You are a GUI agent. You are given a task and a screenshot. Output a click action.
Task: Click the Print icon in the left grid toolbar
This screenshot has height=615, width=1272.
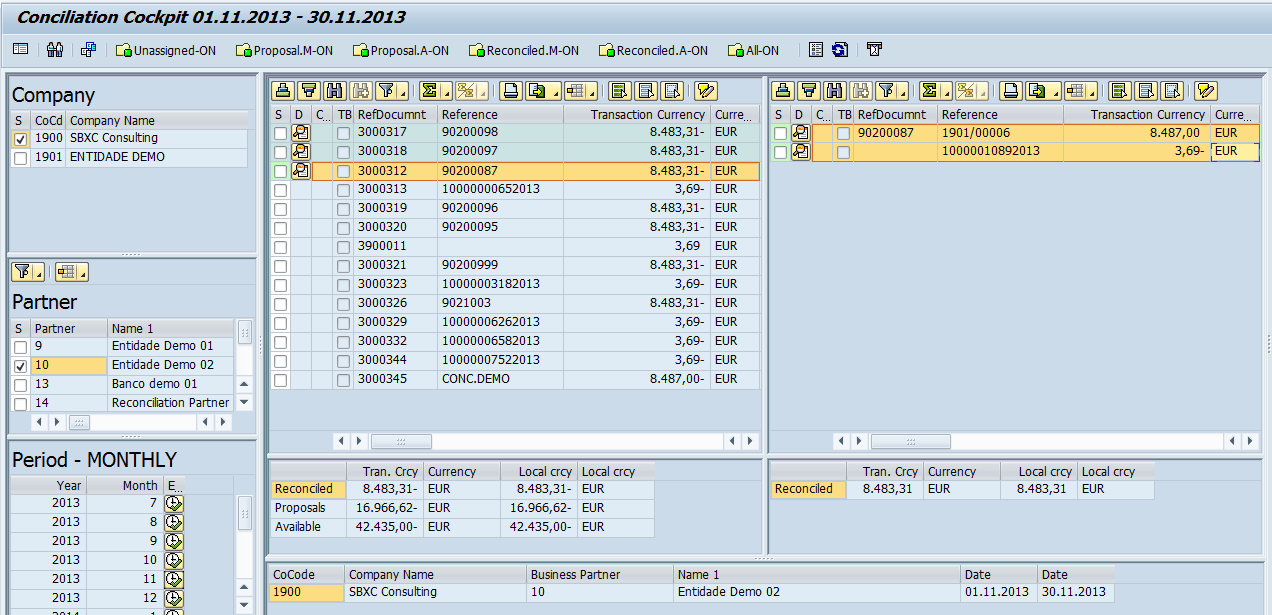point(510,91)
